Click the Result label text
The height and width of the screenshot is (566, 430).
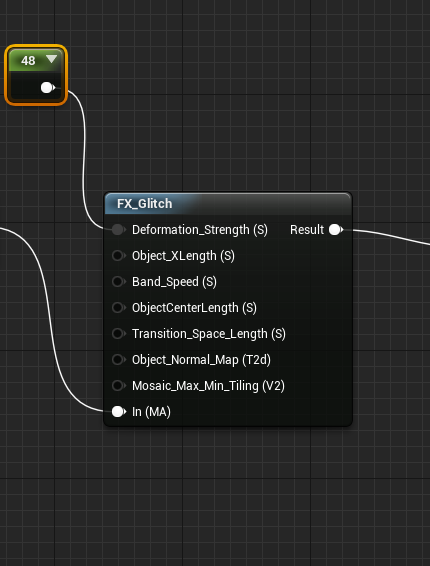click(307, 230)
